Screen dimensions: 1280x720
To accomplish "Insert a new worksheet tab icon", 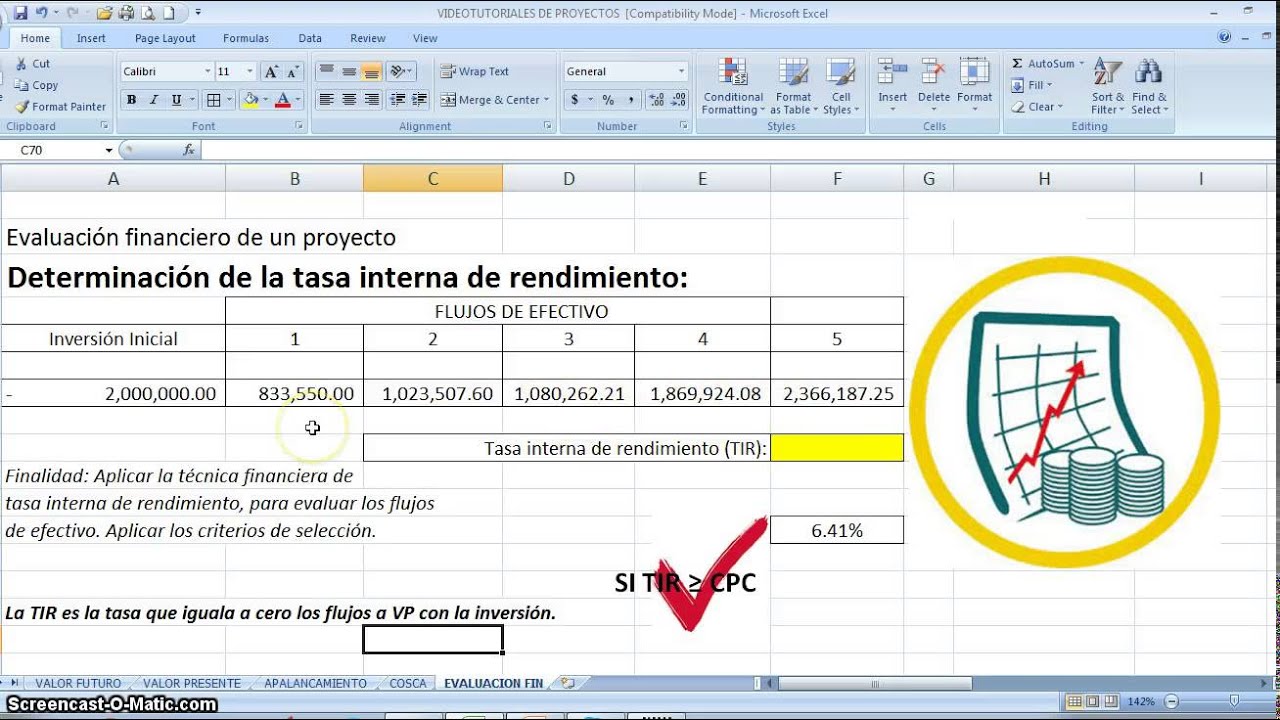I will (x=568, y=683).
